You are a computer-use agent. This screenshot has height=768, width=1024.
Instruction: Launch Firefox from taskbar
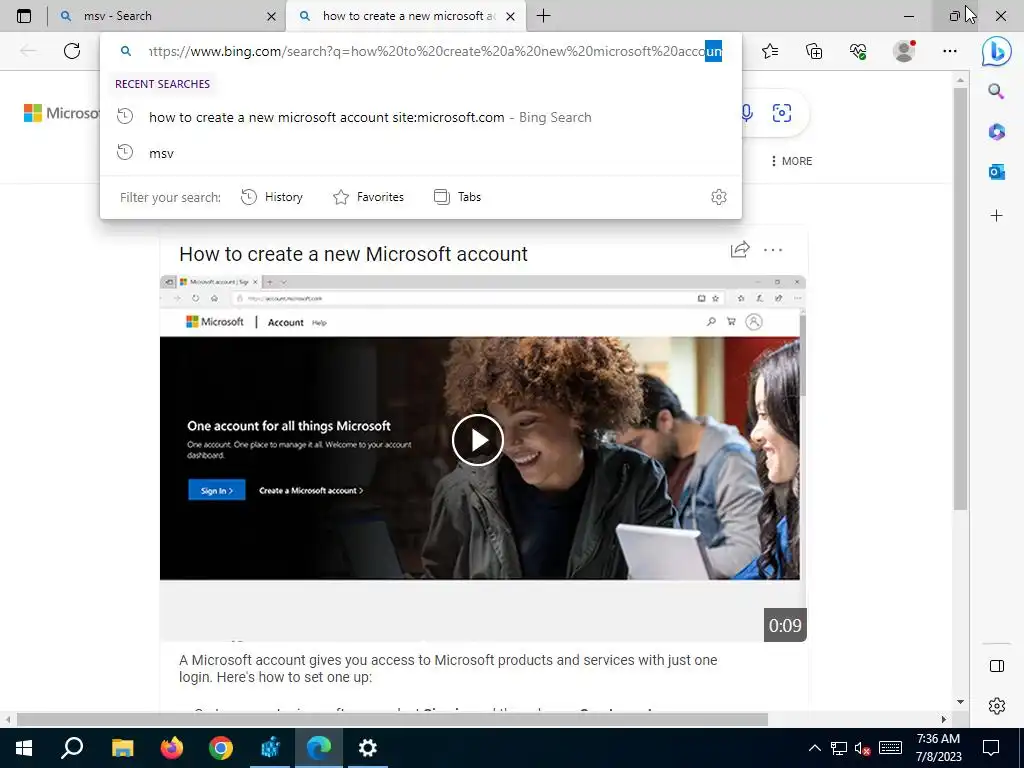172,748
